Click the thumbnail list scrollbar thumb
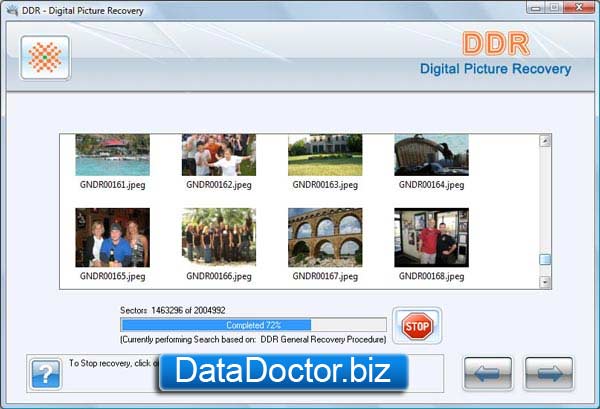Image resolution: width=600 pixels, height=409 pixels. tap(545, 259)
